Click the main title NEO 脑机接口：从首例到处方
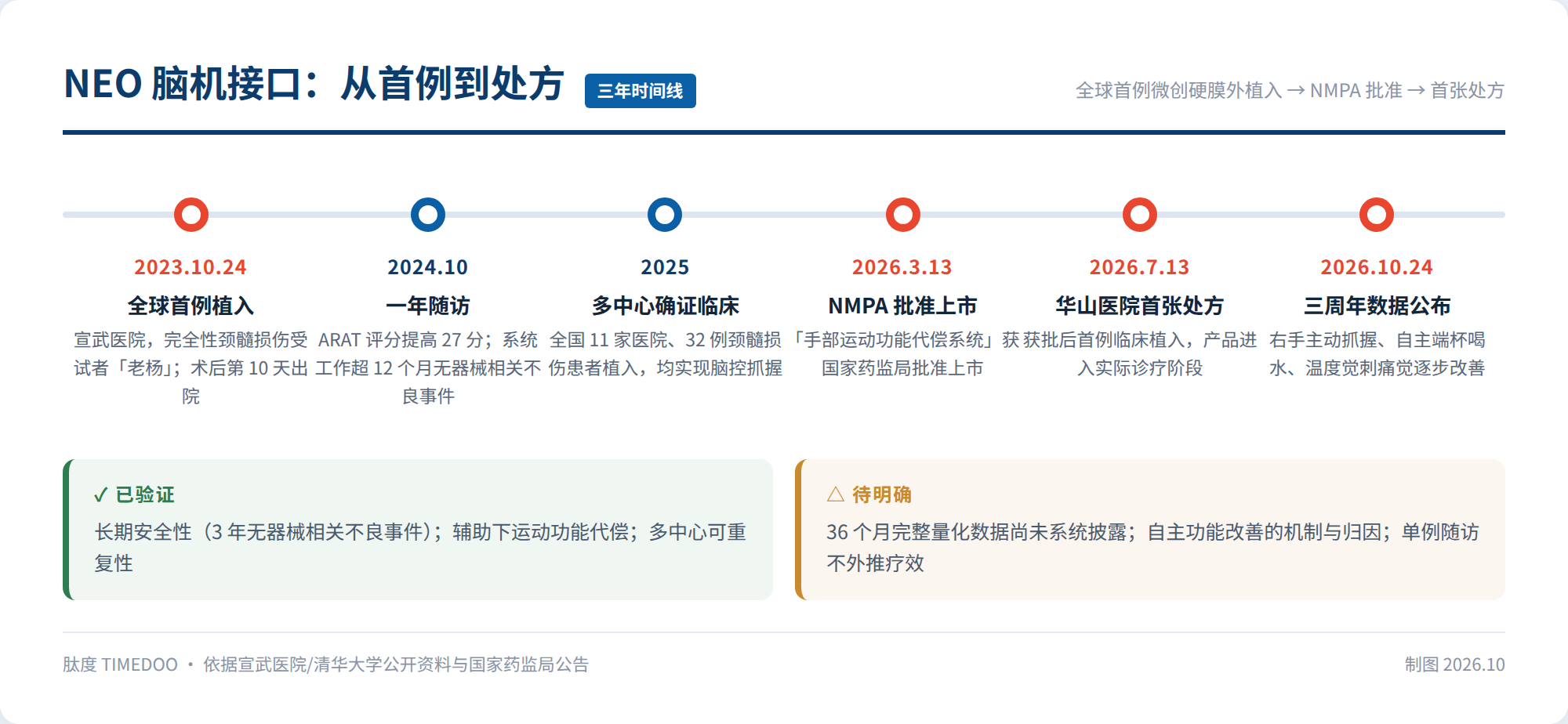 (x=314, y=84)
